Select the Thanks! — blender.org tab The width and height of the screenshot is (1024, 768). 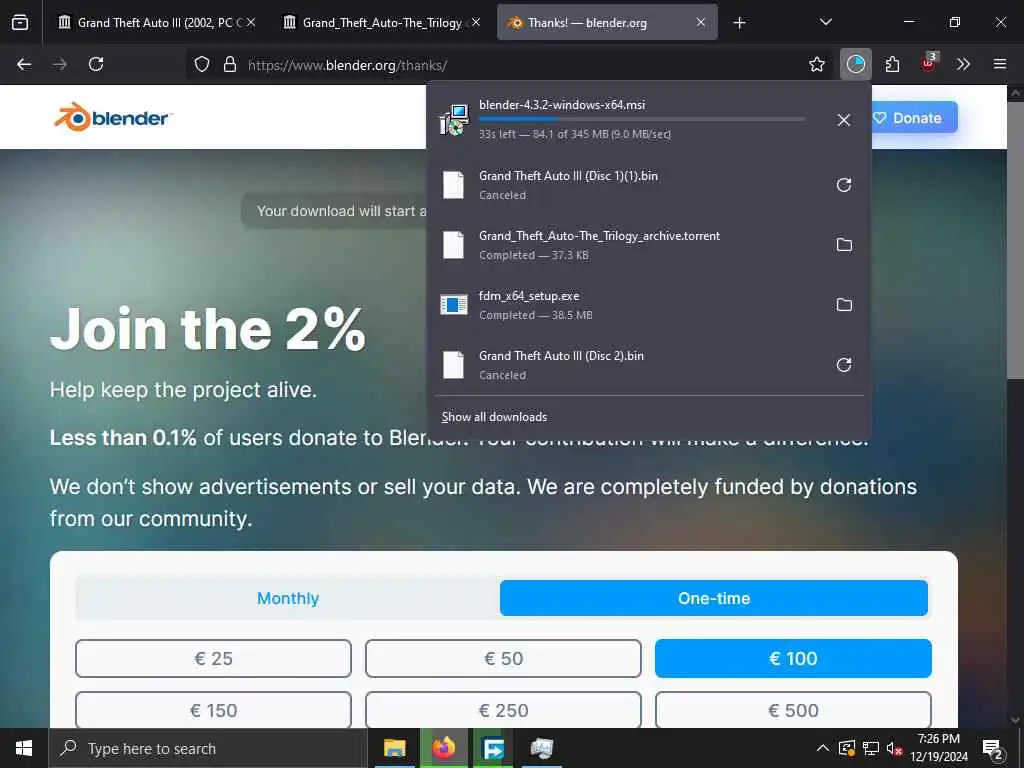point(607,23)
